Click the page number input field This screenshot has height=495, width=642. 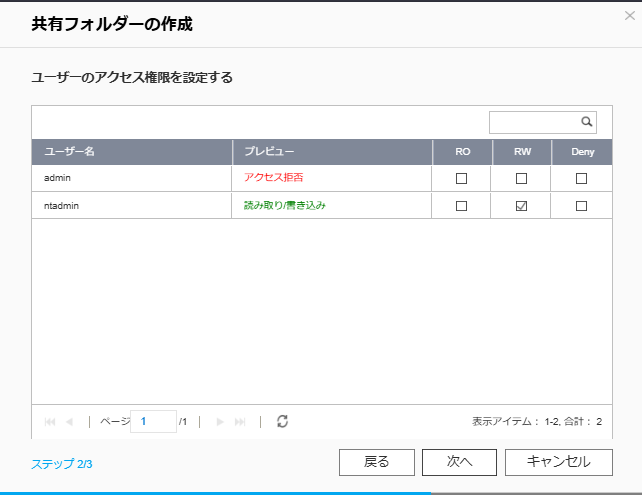(x=154, y=421)
